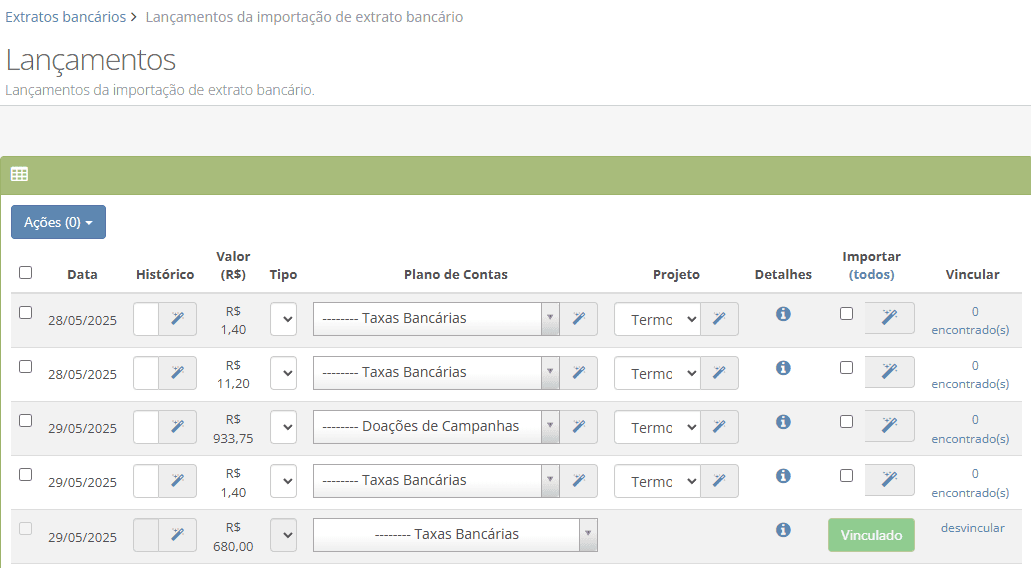The width and height of the screenshot is (1031, 568).
Task: Click histórico magic wand in first 28/05/2025 row
Action: 178,319
